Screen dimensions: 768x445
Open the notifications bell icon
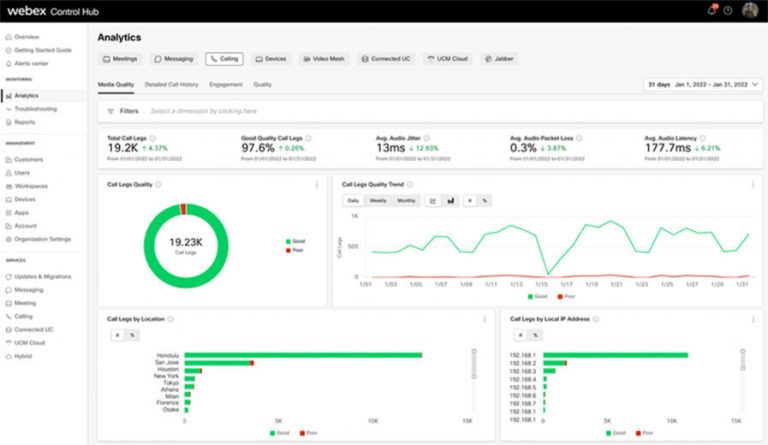[712, 10]
